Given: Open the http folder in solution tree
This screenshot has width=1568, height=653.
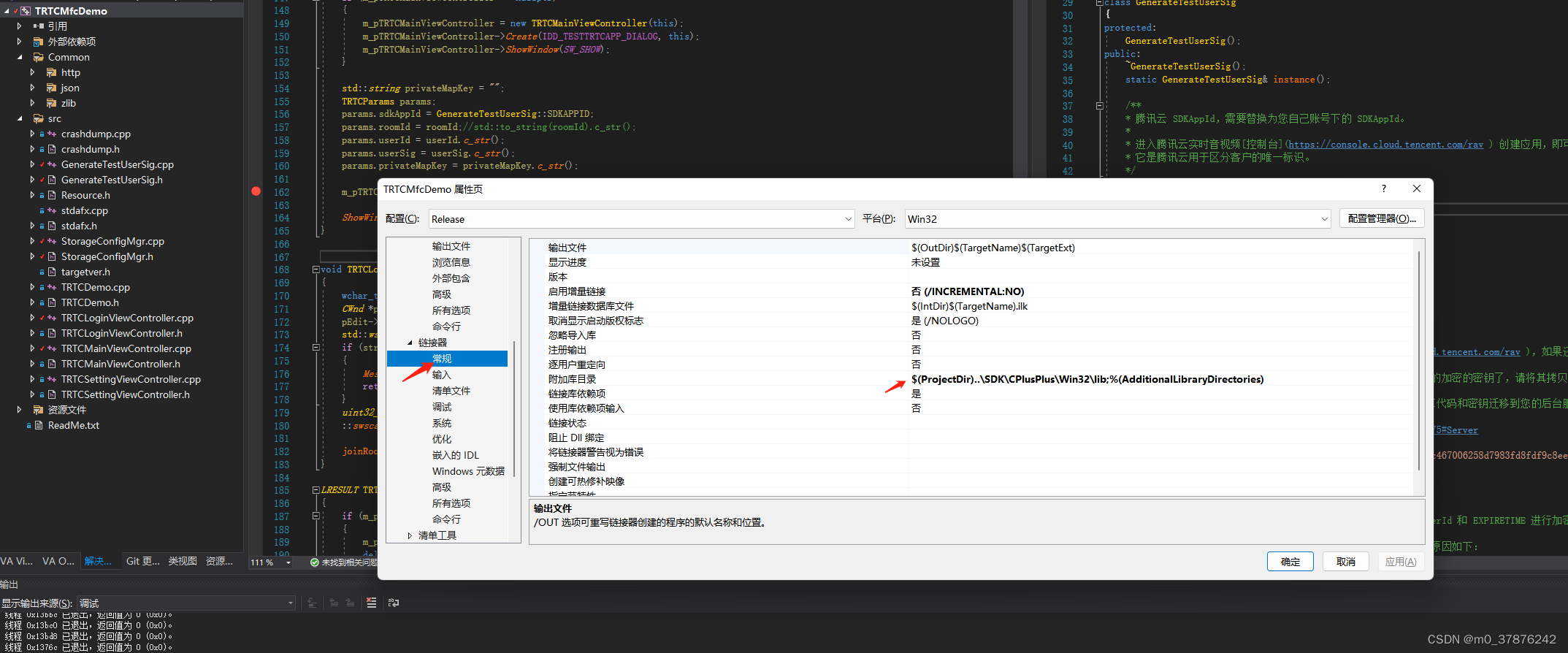Looking at the screenshot, I should click(71, 72).
